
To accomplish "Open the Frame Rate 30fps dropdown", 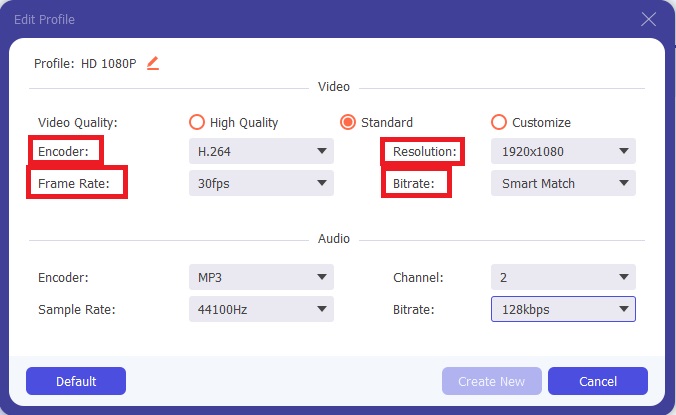I will pos(261,183).
